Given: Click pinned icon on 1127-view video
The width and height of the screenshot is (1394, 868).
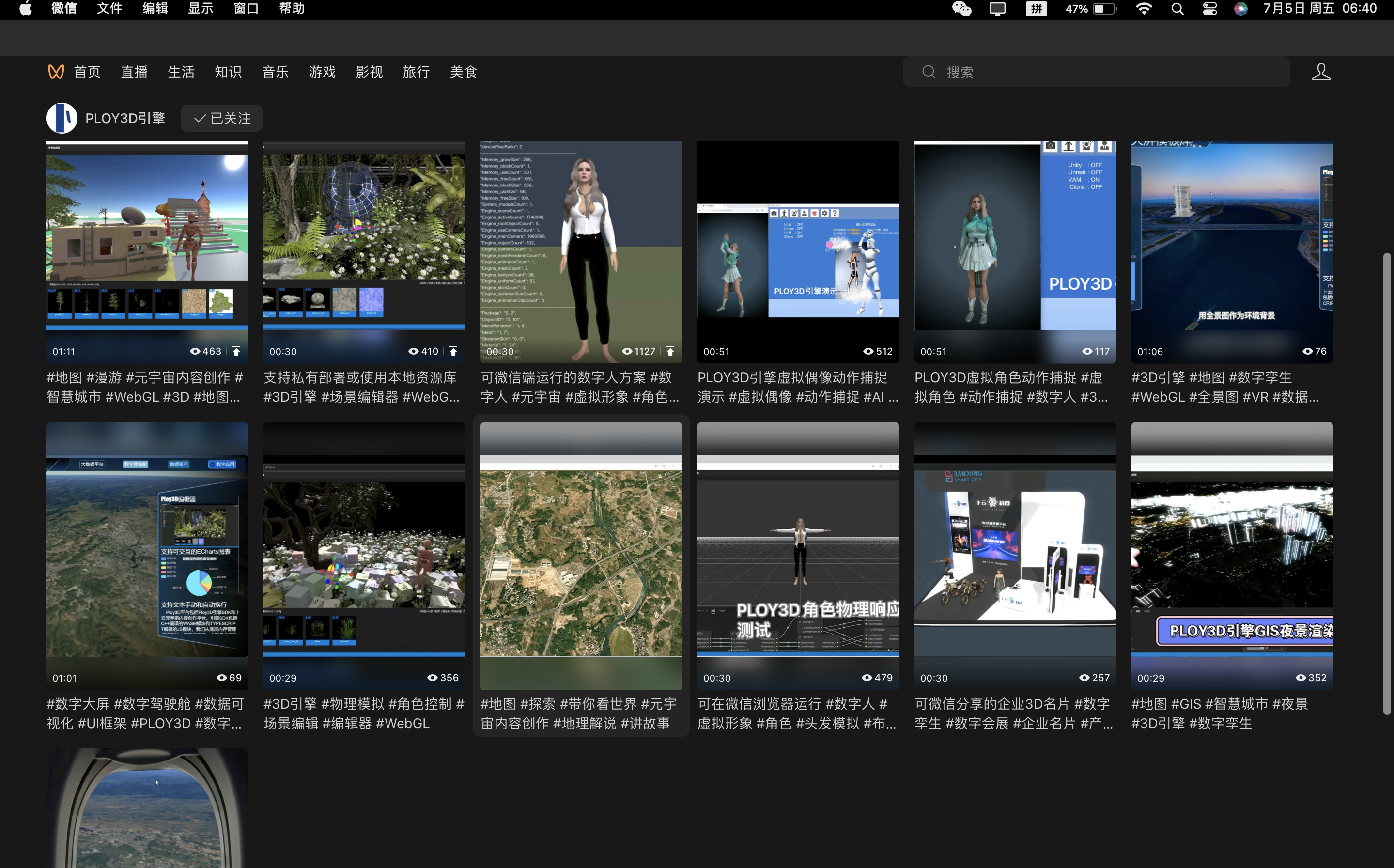Looking at the screenshot, I should tap(670, 351).
